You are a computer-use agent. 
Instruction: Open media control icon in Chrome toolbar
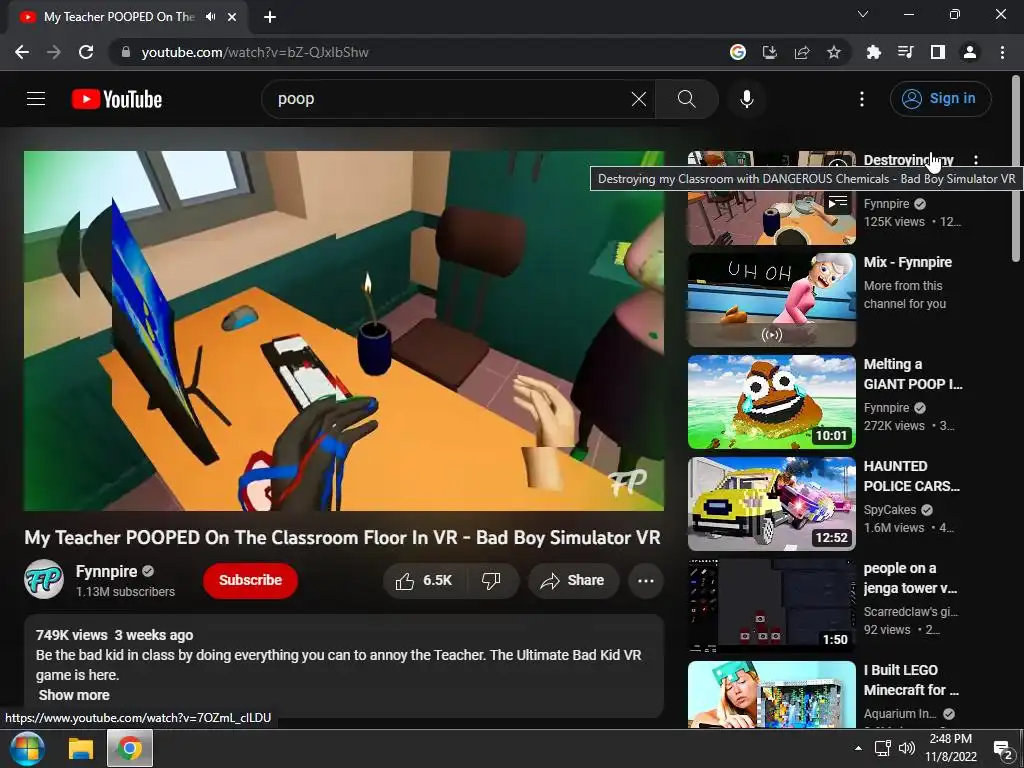[905, 52]
